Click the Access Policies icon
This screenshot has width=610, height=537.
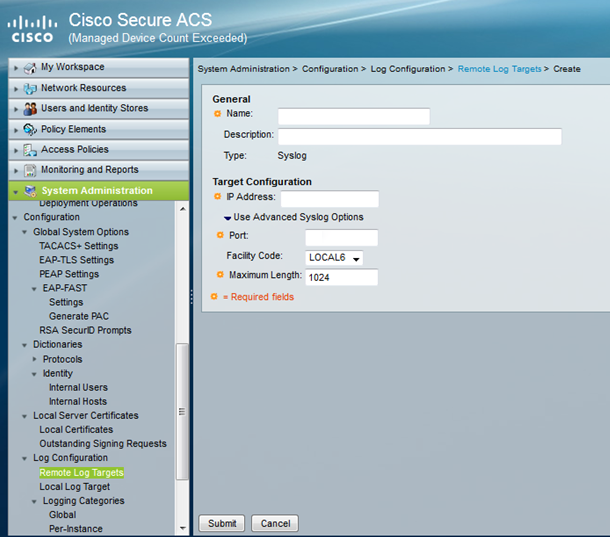click(x=30, y=150)
